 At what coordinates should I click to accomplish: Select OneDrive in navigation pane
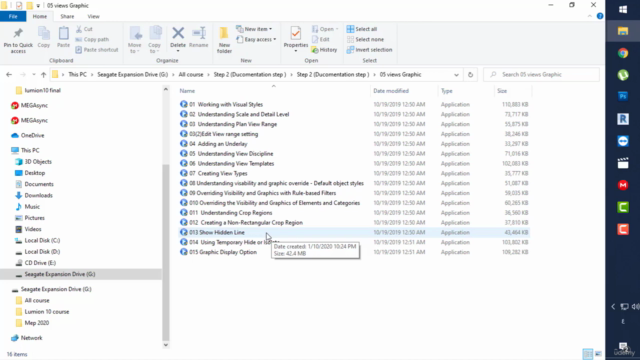[32, 136]
